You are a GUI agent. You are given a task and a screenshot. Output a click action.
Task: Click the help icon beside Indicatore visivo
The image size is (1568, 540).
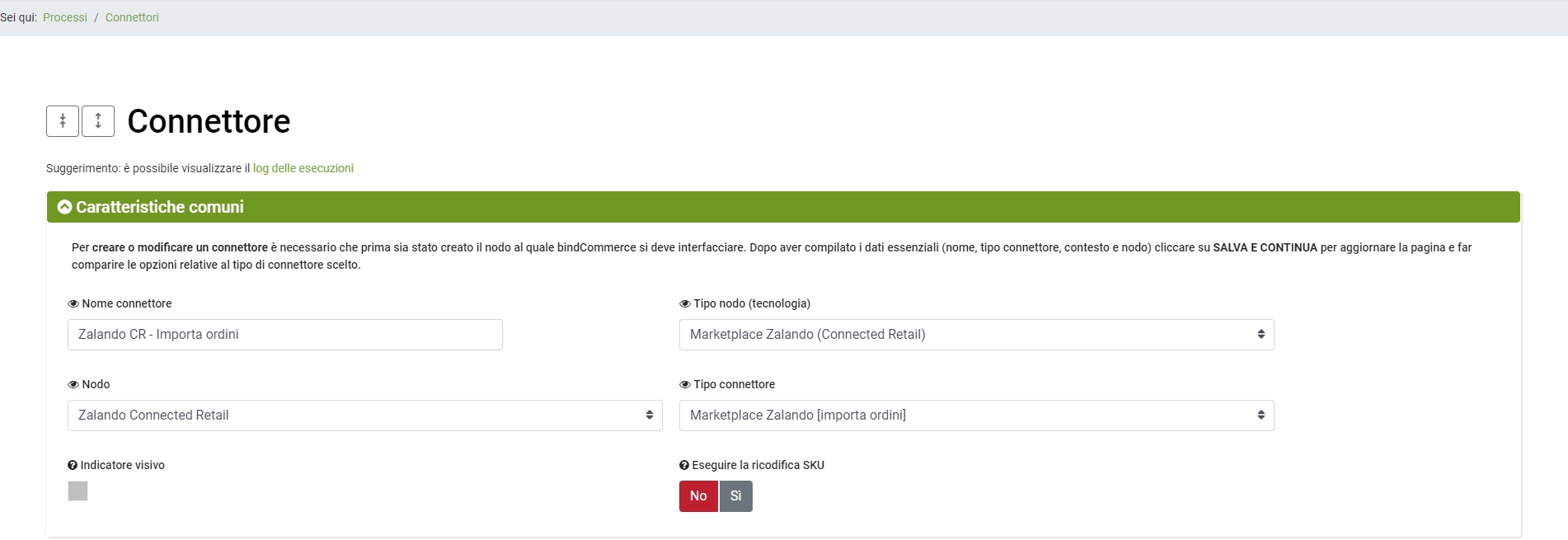click(73, 466)
